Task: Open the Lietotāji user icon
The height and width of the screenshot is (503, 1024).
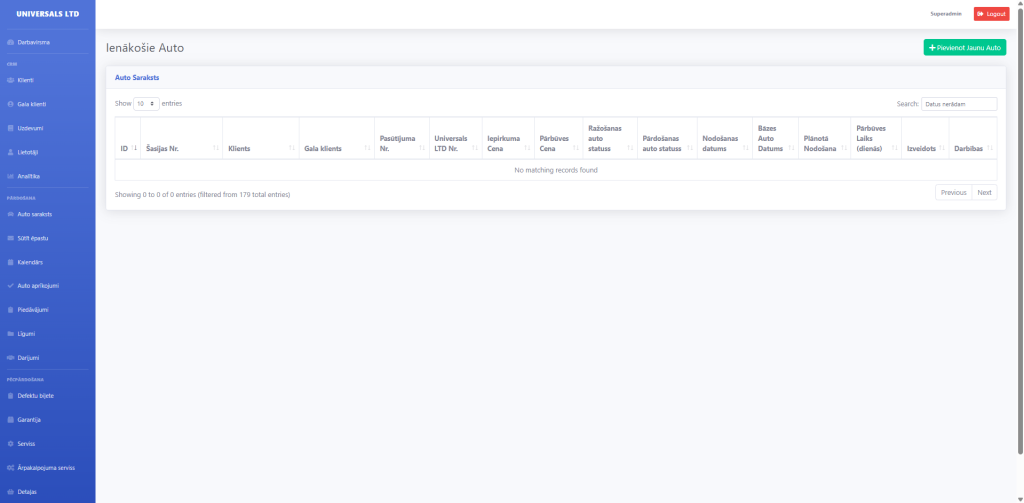Action: [x=10, y=152]
